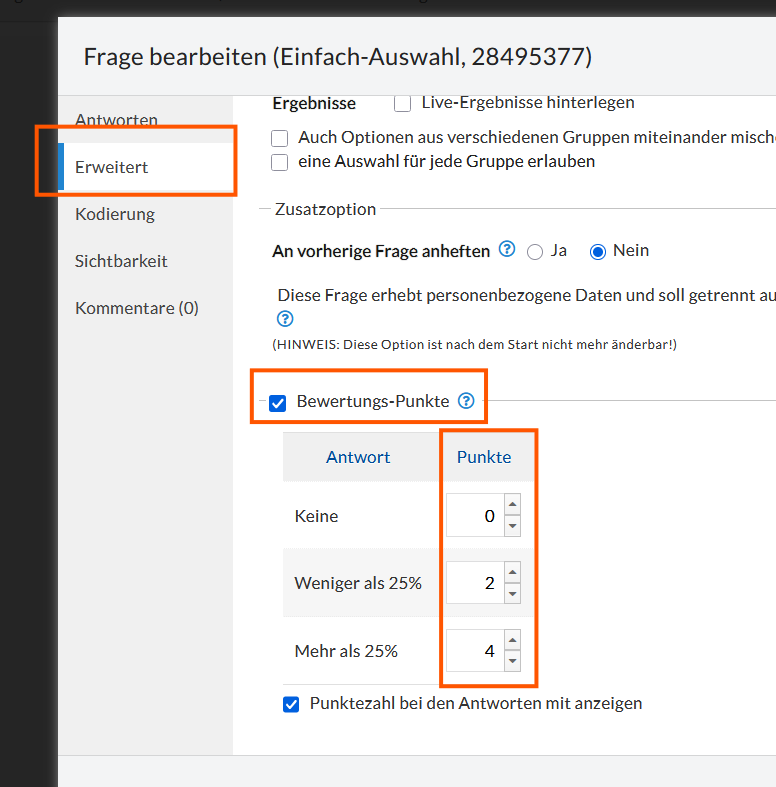Screen dimensions: 776x787
Task: Open Kommentare (0) section
Action: pyautogui.click(x=137, y=308)
